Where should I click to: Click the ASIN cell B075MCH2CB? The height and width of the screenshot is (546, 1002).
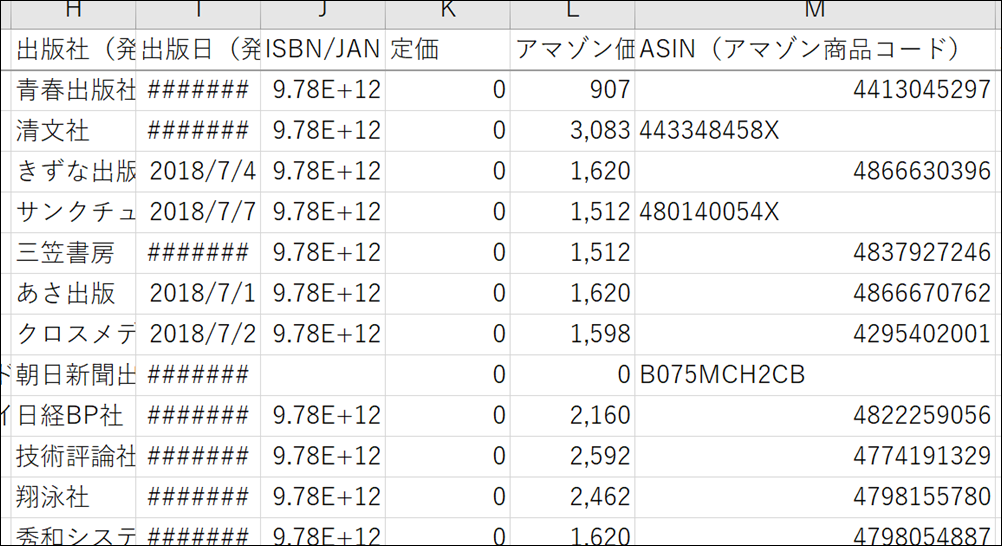point(815,375)
